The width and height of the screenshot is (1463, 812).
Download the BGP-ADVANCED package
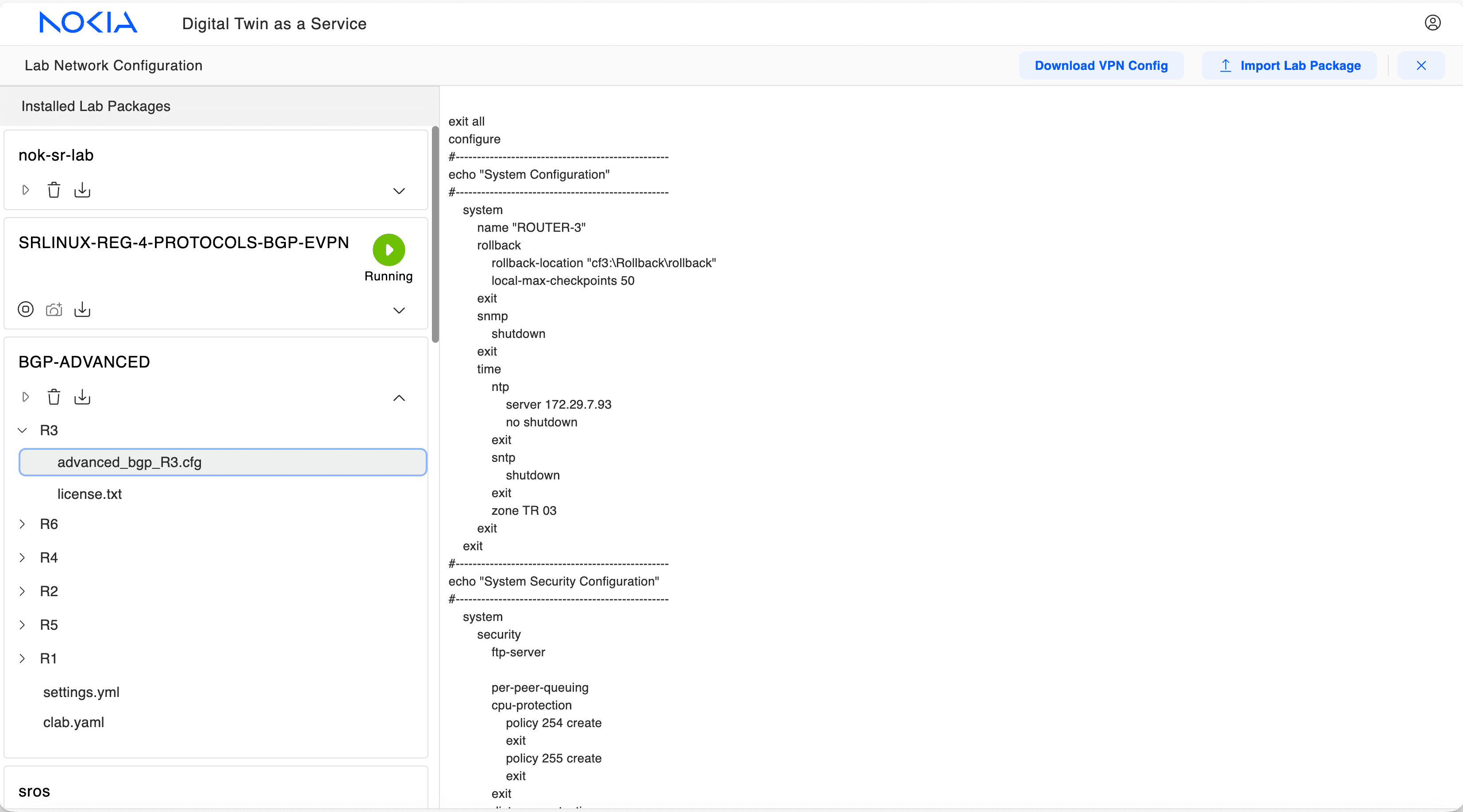pos(82,397)
